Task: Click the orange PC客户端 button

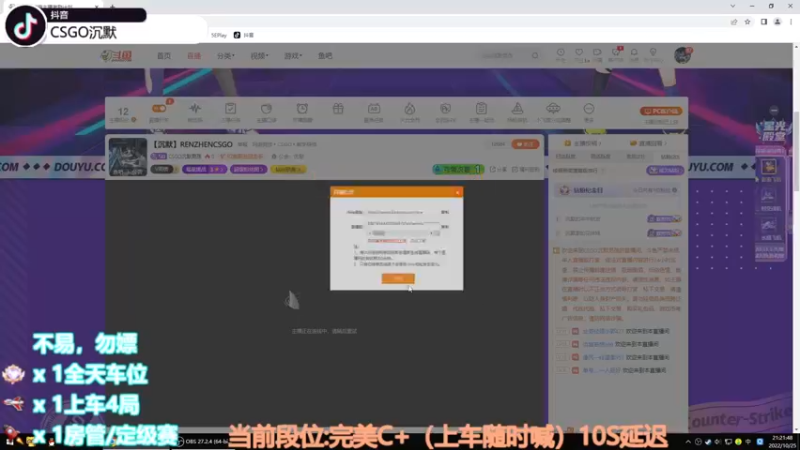Action: pos(661,111)
